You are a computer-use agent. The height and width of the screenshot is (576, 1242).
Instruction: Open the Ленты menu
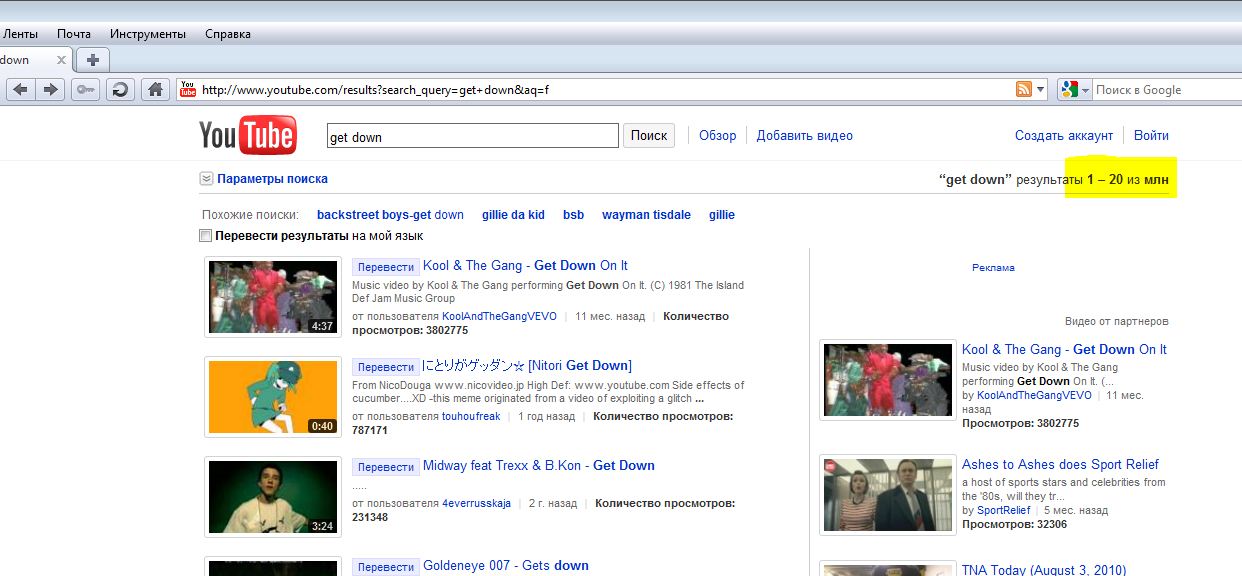coord(20,34)
